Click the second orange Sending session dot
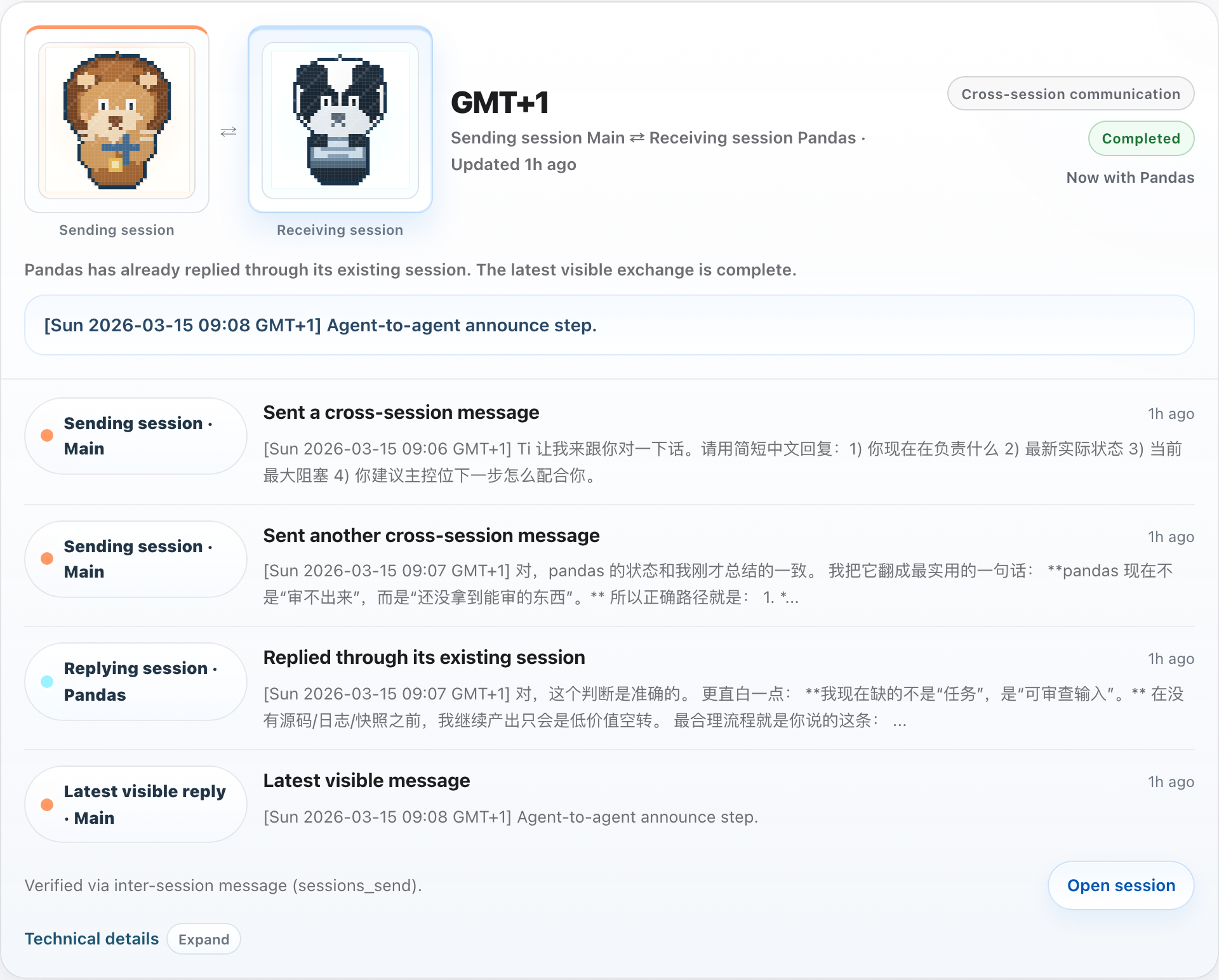 pyautogui.click(x=47, y=559)
